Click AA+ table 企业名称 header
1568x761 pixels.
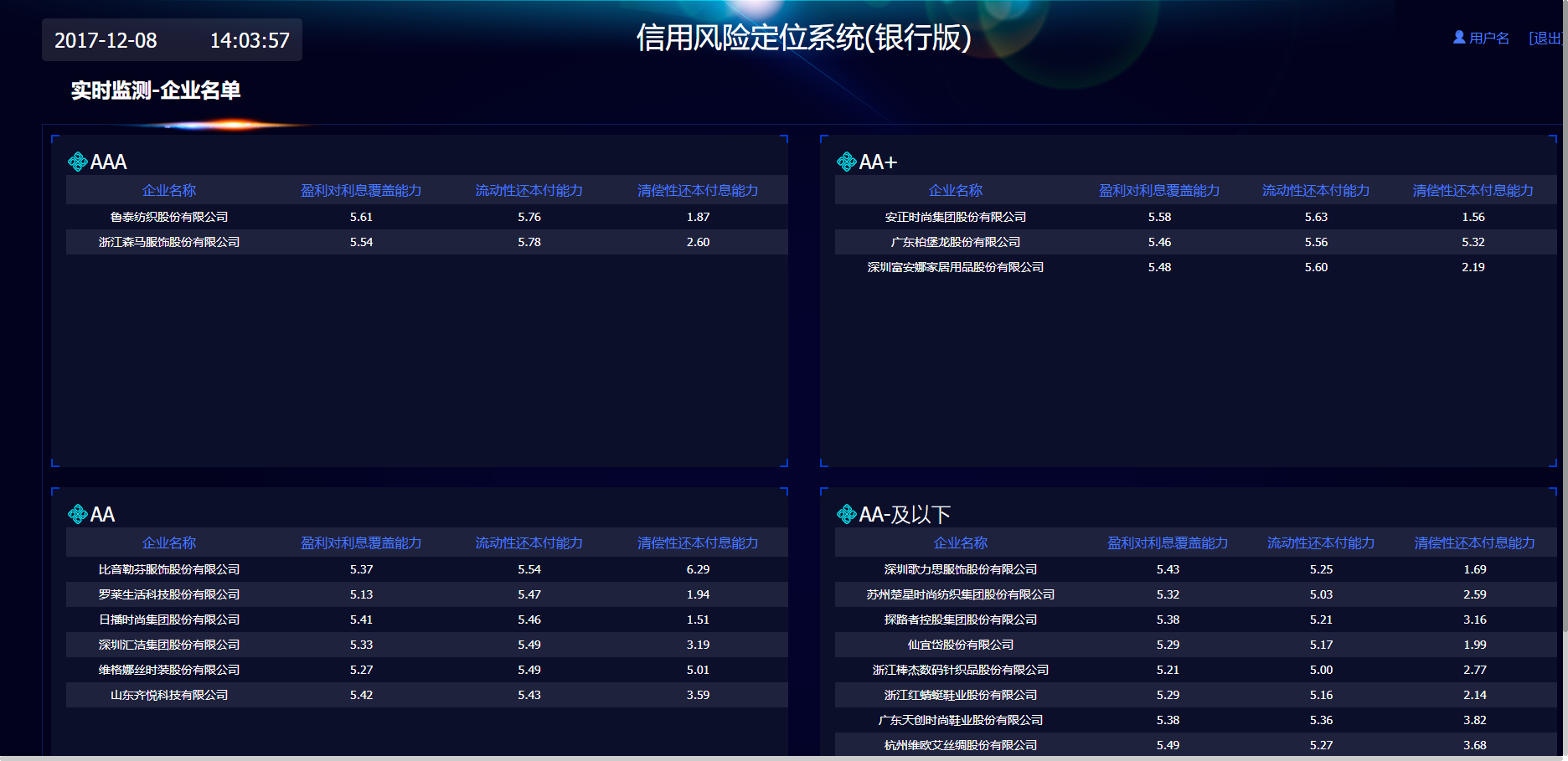[956, 191]
